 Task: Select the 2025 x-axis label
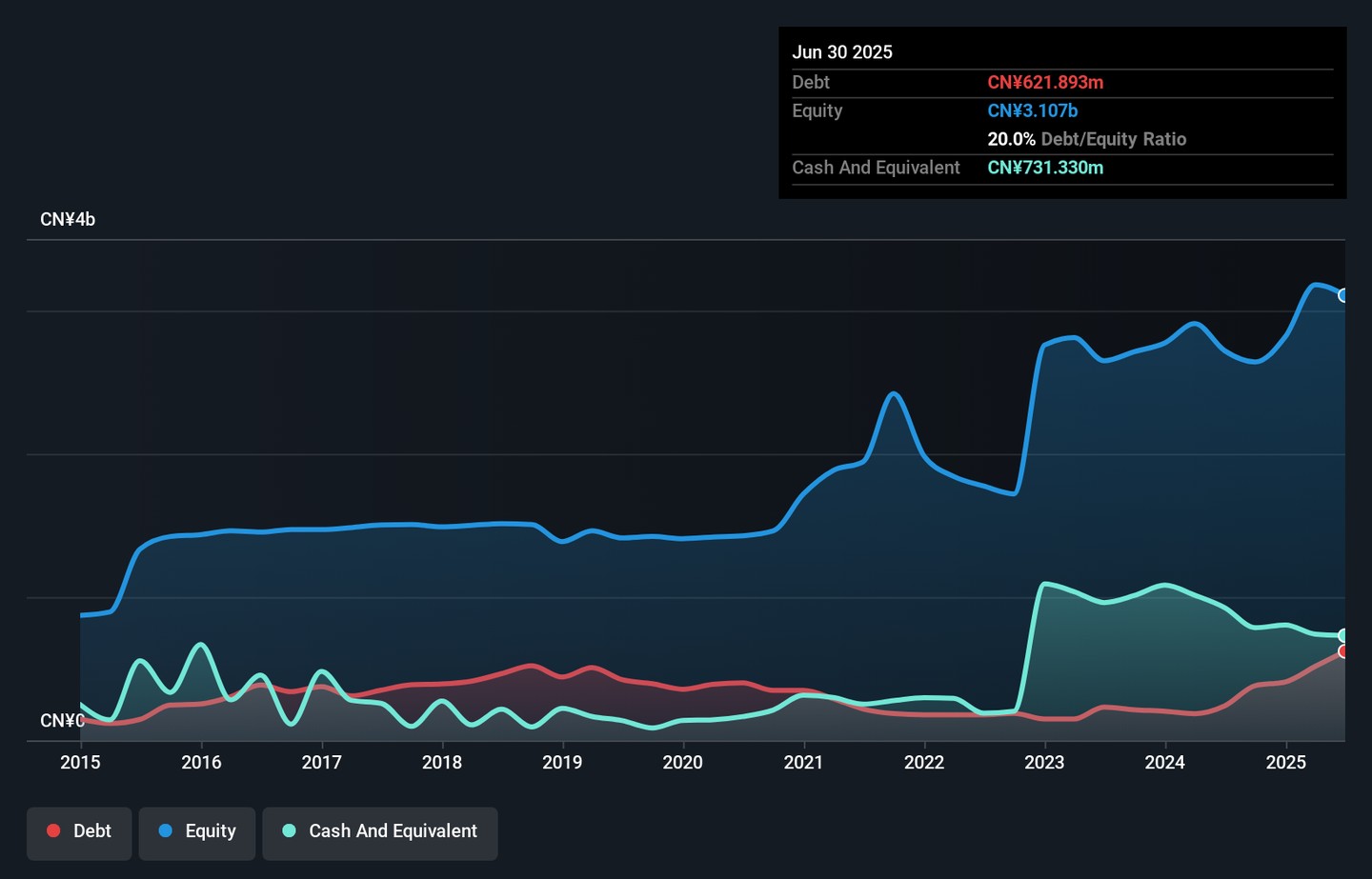click(1285, 762)
